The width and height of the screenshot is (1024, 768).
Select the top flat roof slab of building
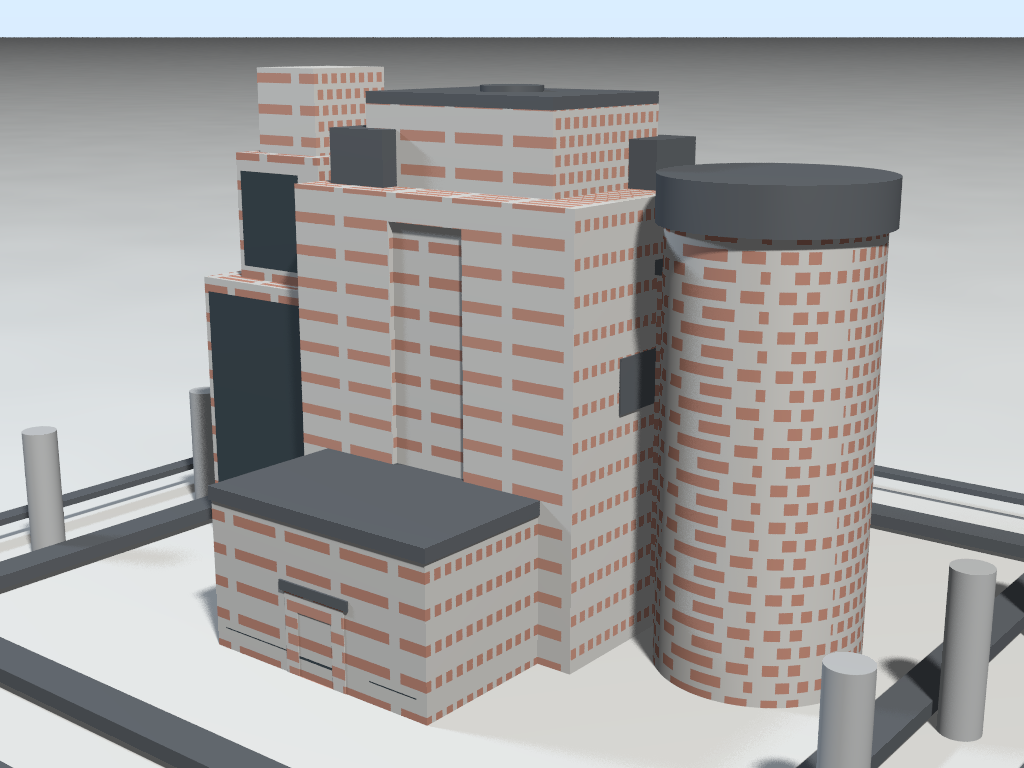click(x=510, y=98)
